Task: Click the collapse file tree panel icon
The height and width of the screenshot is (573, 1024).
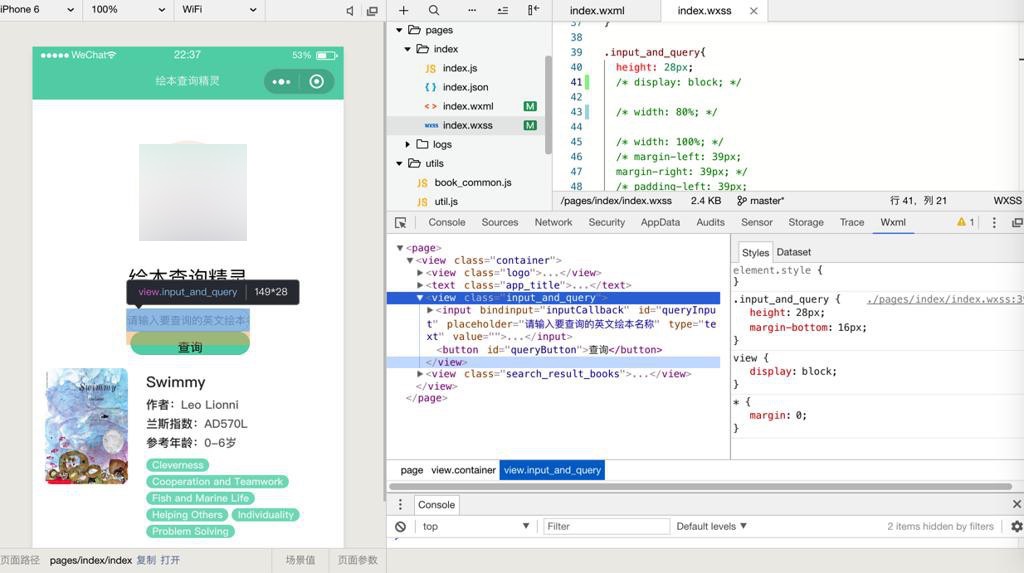Action: click(534, 10)
